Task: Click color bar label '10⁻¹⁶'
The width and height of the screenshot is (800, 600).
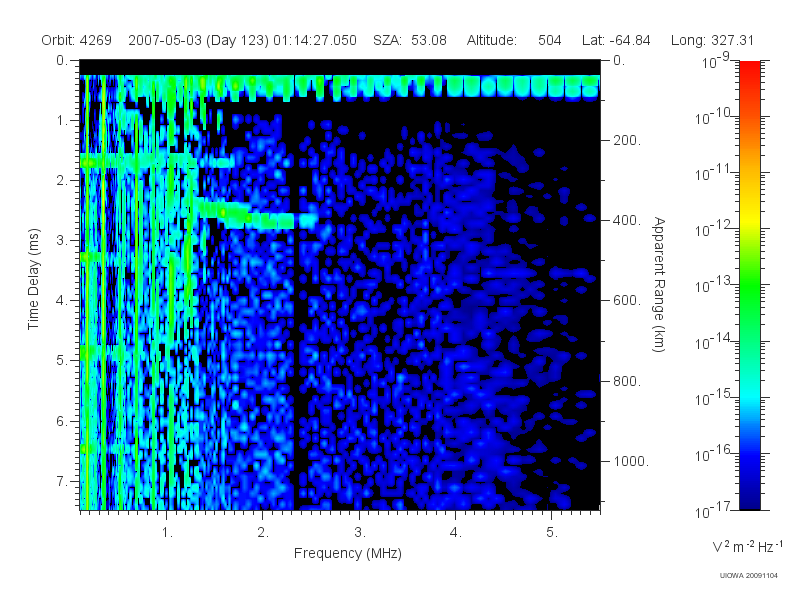Action: (714, 453)
